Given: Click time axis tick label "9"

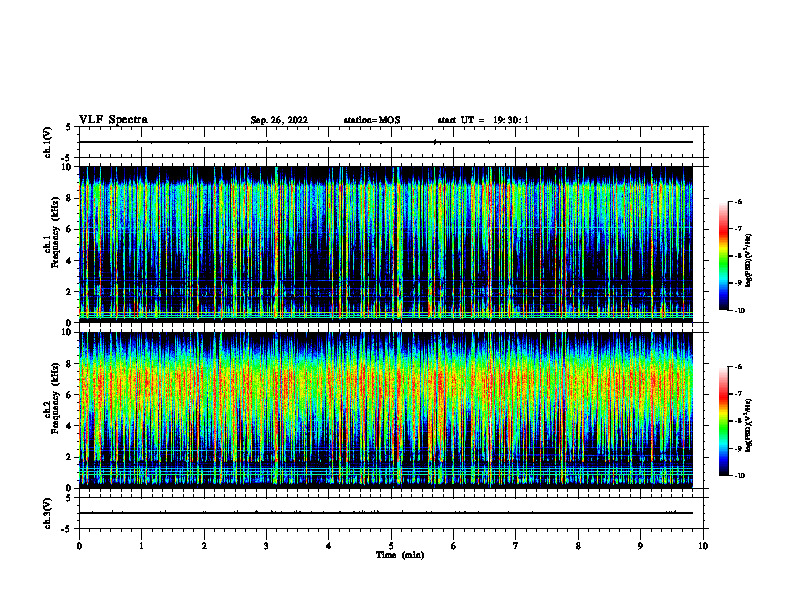Looking at the screenshot, I should tap(640, 546).
